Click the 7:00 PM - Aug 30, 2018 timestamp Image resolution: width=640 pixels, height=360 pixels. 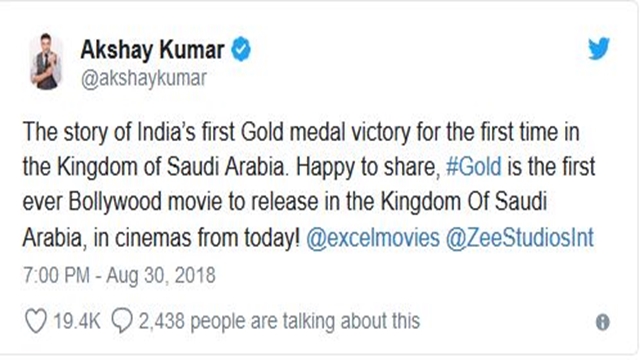(119, 275)
